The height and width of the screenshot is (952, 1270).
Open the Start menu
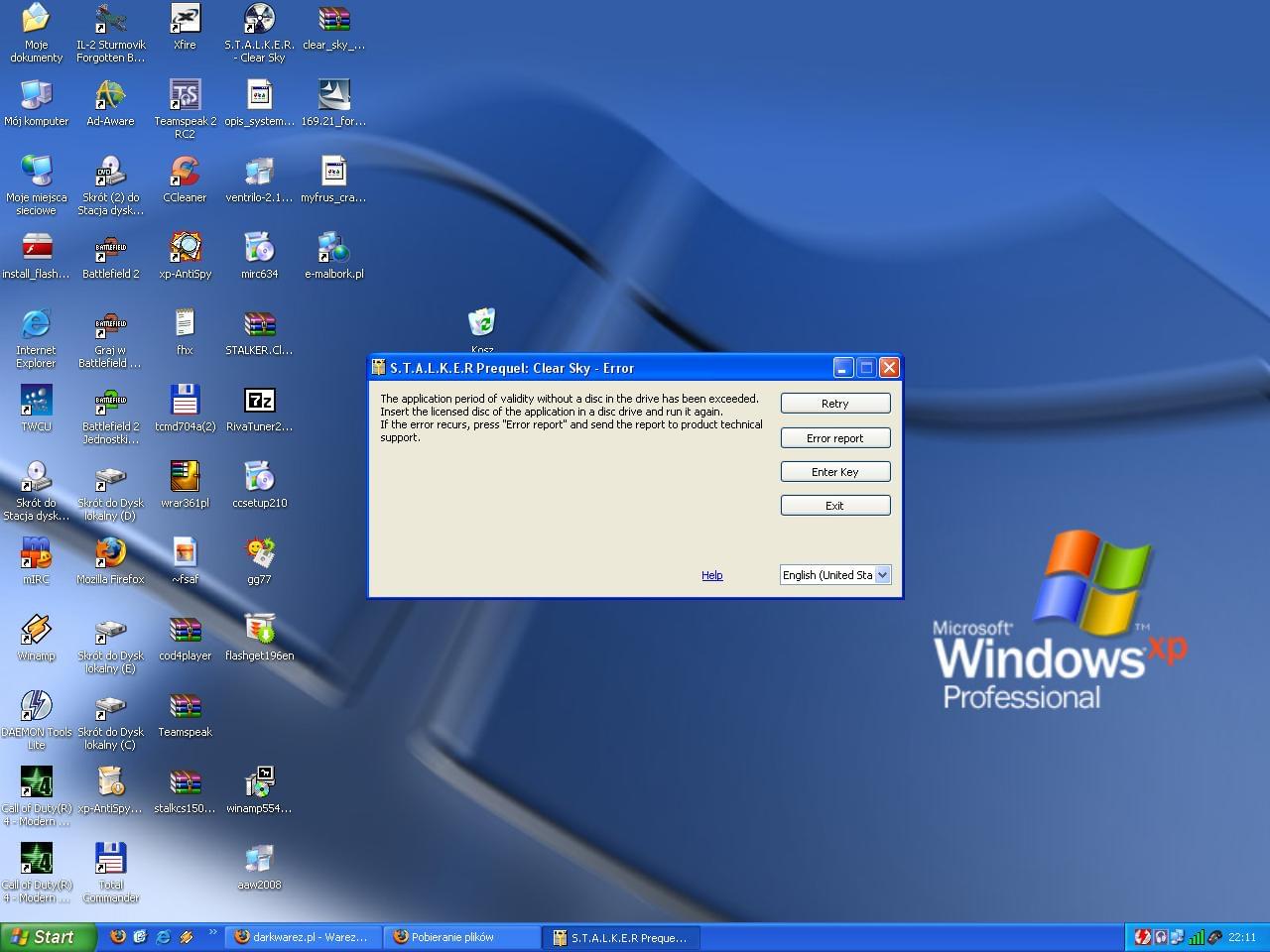pyautogui.click(x=49, y=937)
